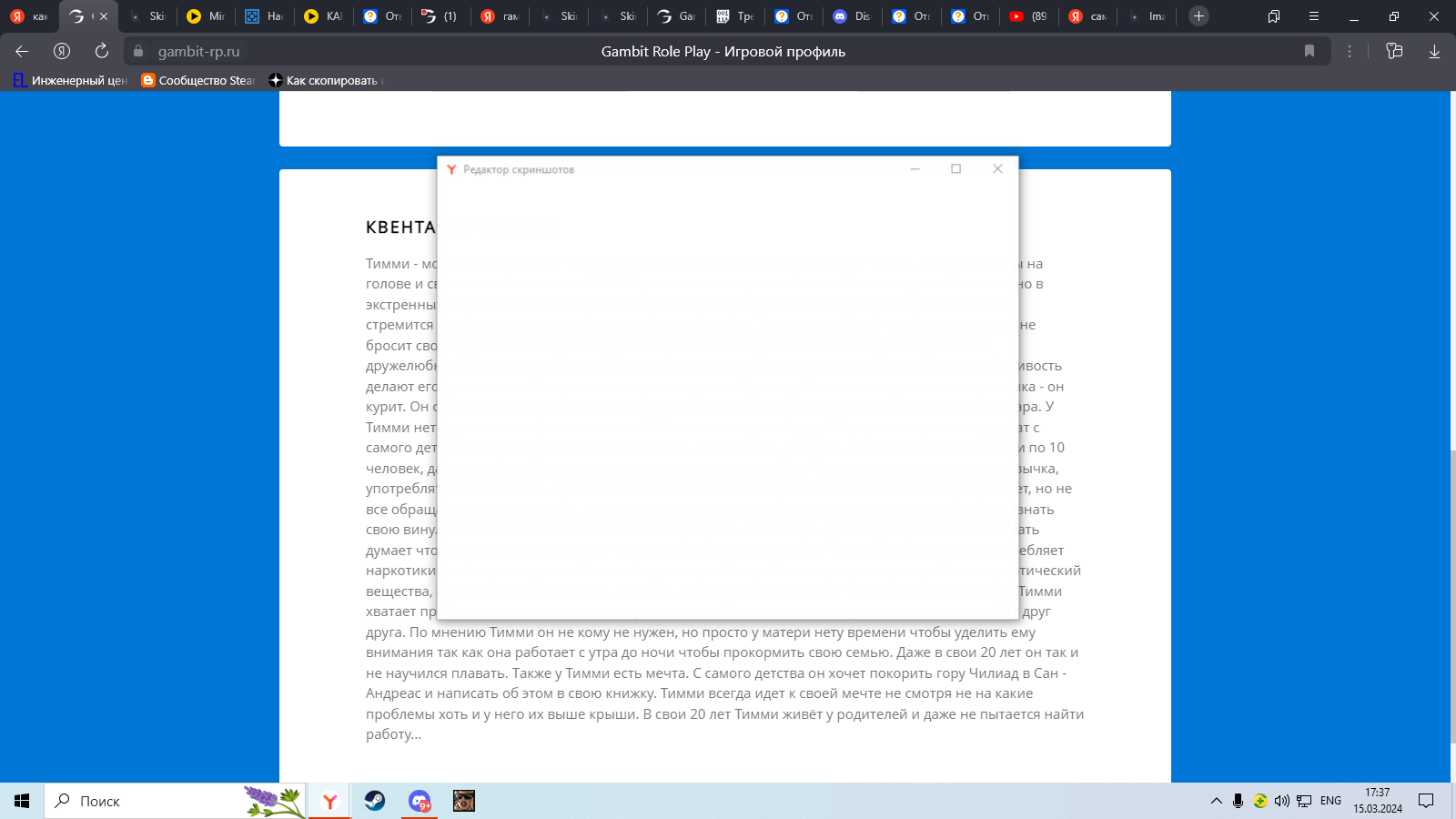Open the address bar three-dot menu
1456x819 pixels.
click(1350, 51)
